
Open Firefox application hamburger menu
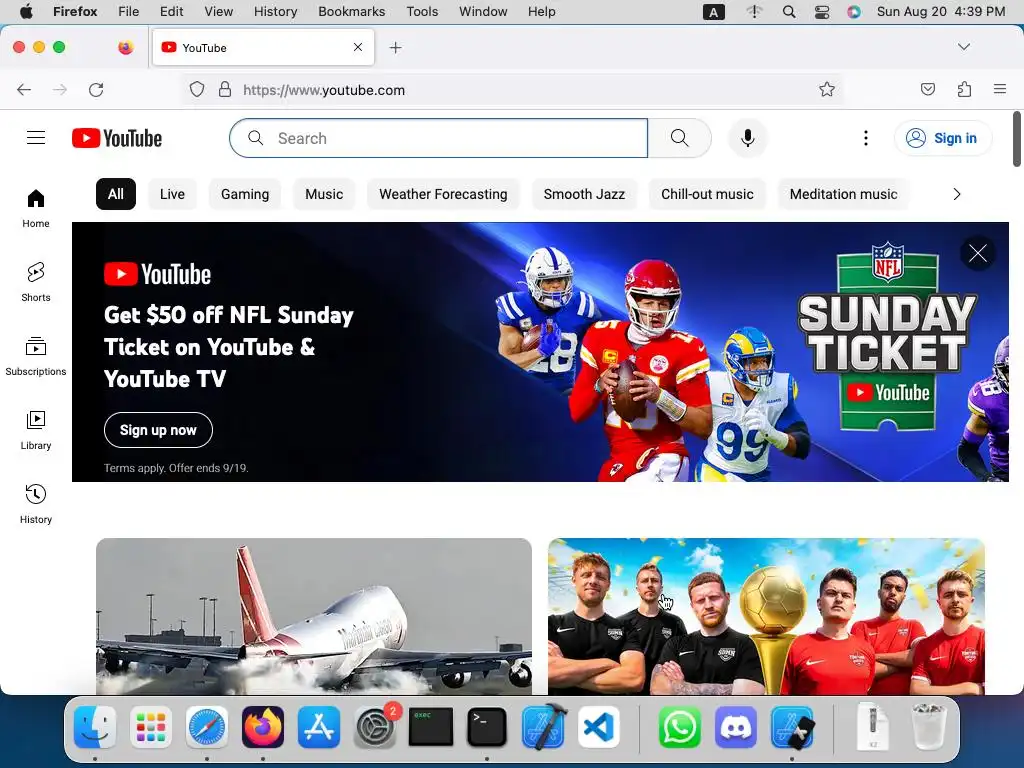pos(1000,89)
